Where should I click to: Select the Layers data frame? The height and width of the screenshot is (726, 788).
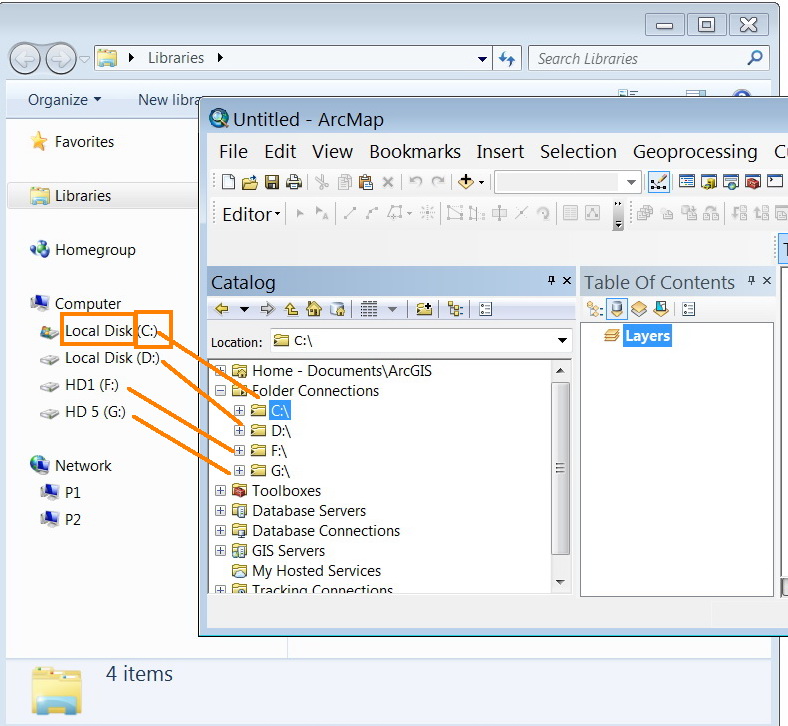[647, 336]
